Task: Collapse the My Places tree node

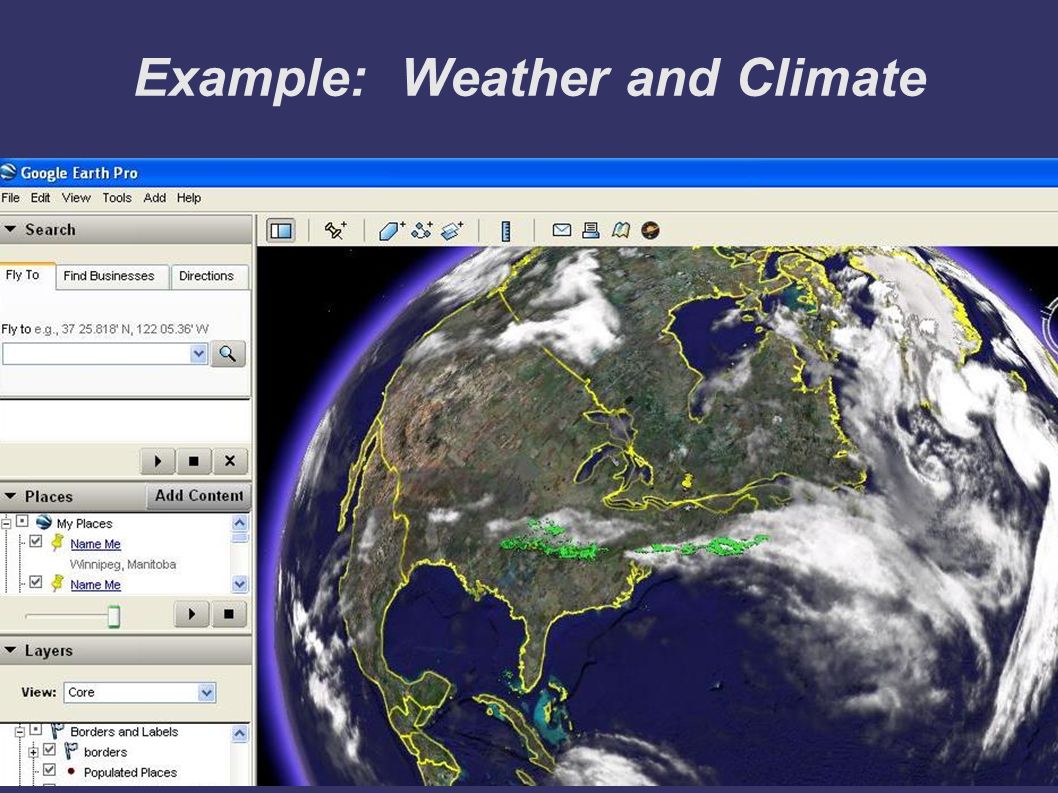Action: click(x=6, y=523)
